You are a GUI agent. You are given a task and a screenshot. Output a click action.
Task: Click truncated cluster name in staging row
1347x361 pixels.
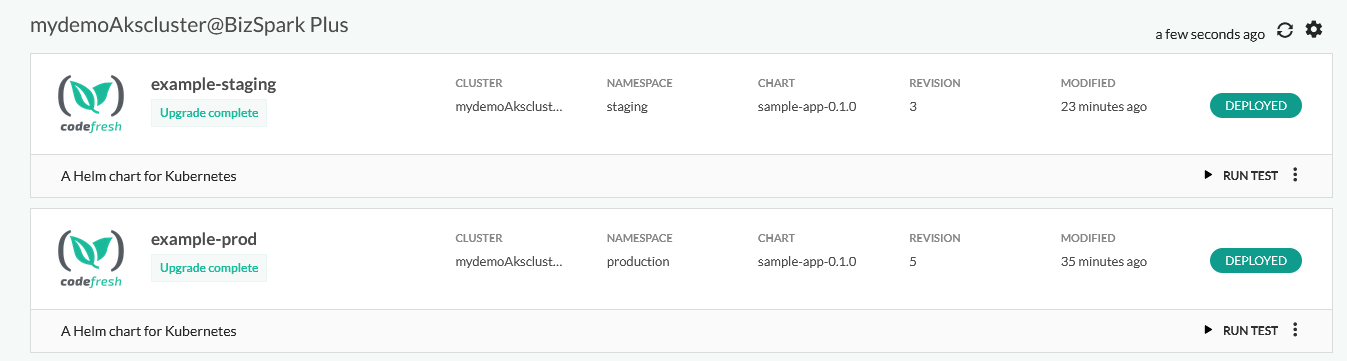509,106
